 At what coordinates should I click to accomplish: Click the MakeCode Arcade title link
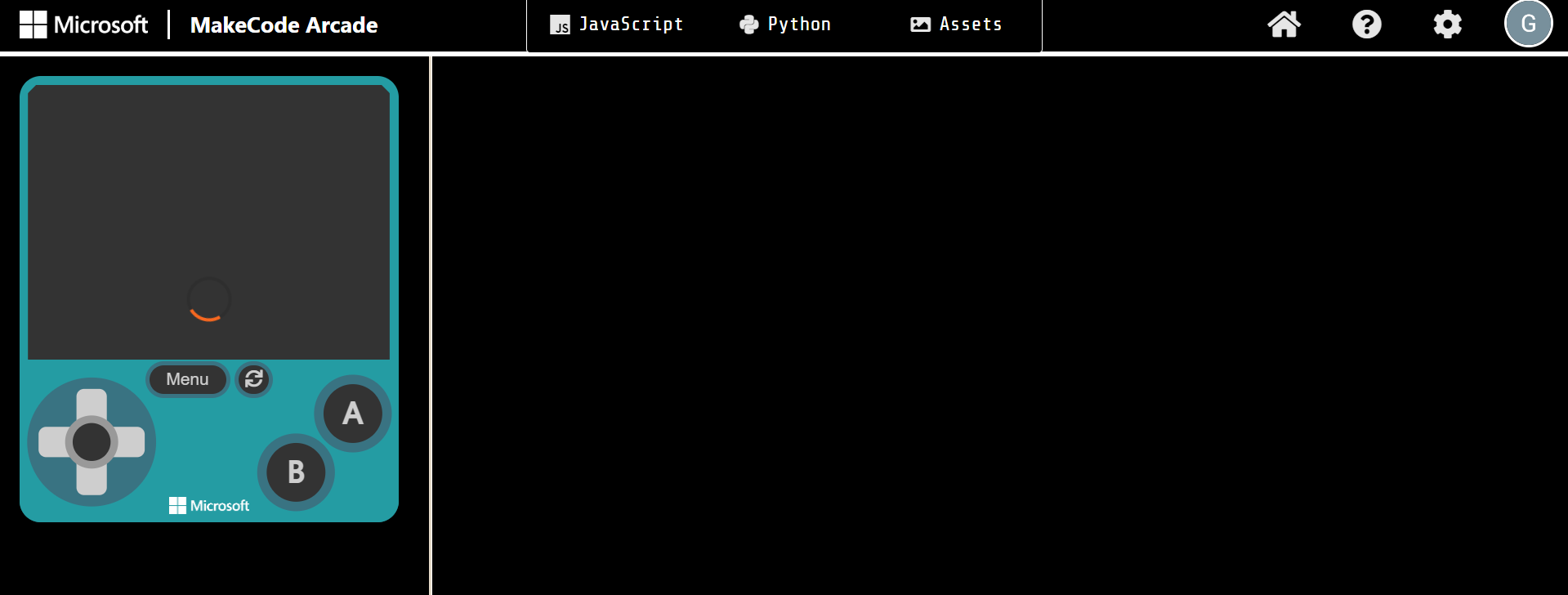284,25
